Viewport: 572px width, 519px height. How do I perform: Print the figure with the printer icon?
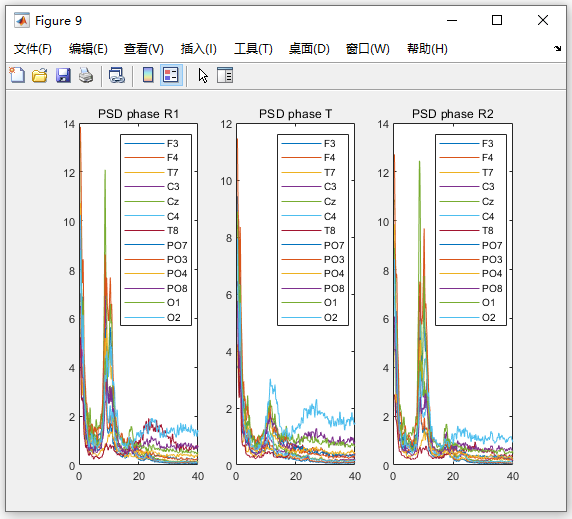click(x=86, y=75)
